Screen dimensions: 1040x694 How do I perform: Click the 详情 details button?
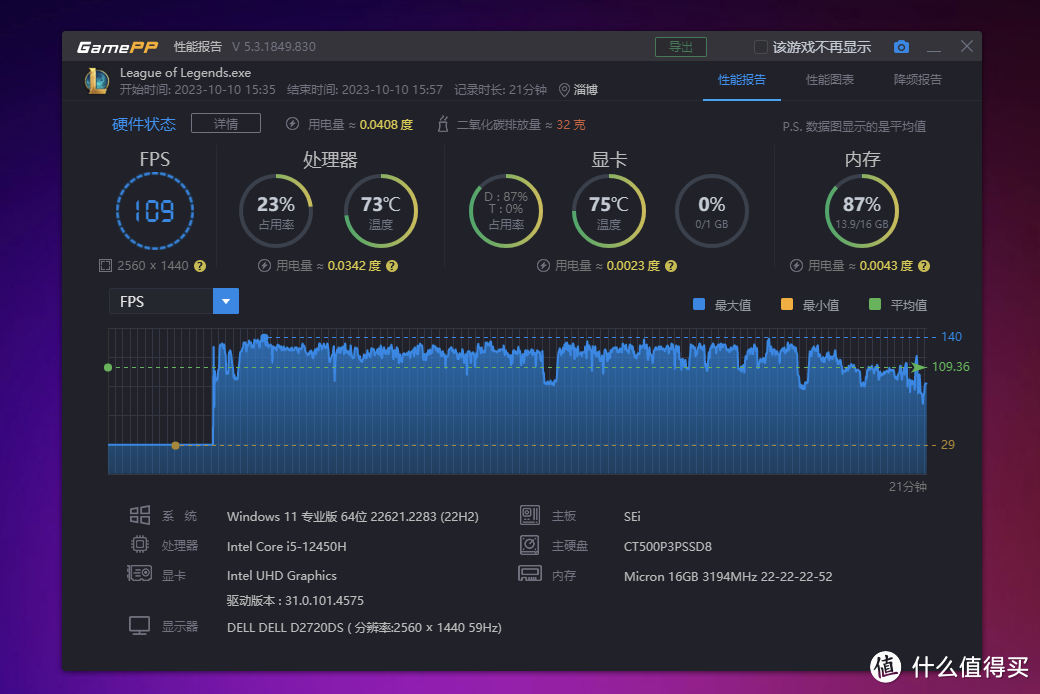click(x=226, y=123)
